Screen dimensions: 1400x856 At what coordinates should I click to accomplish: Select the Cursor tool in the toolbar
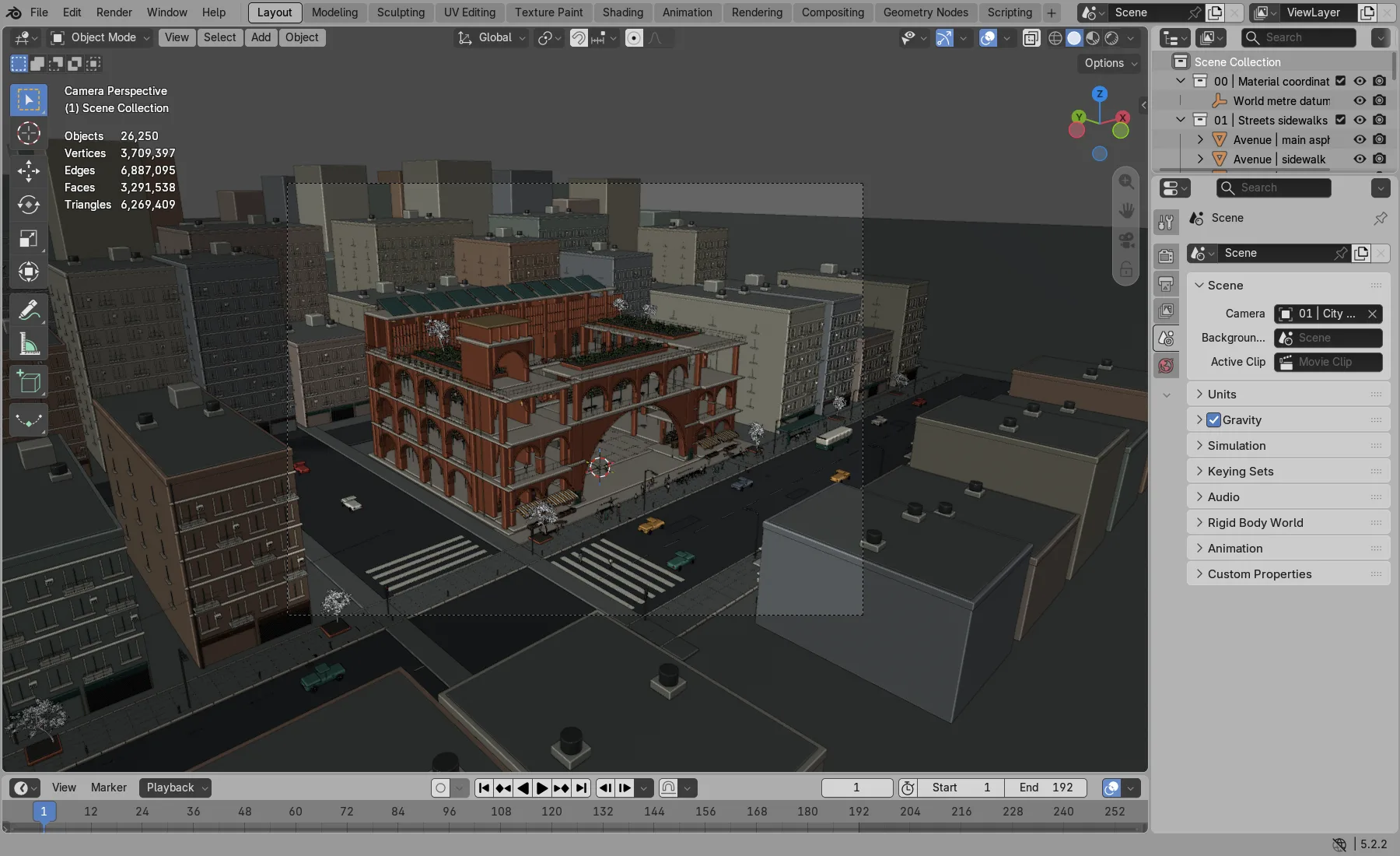pyautogui.click(x=29, y=133)
